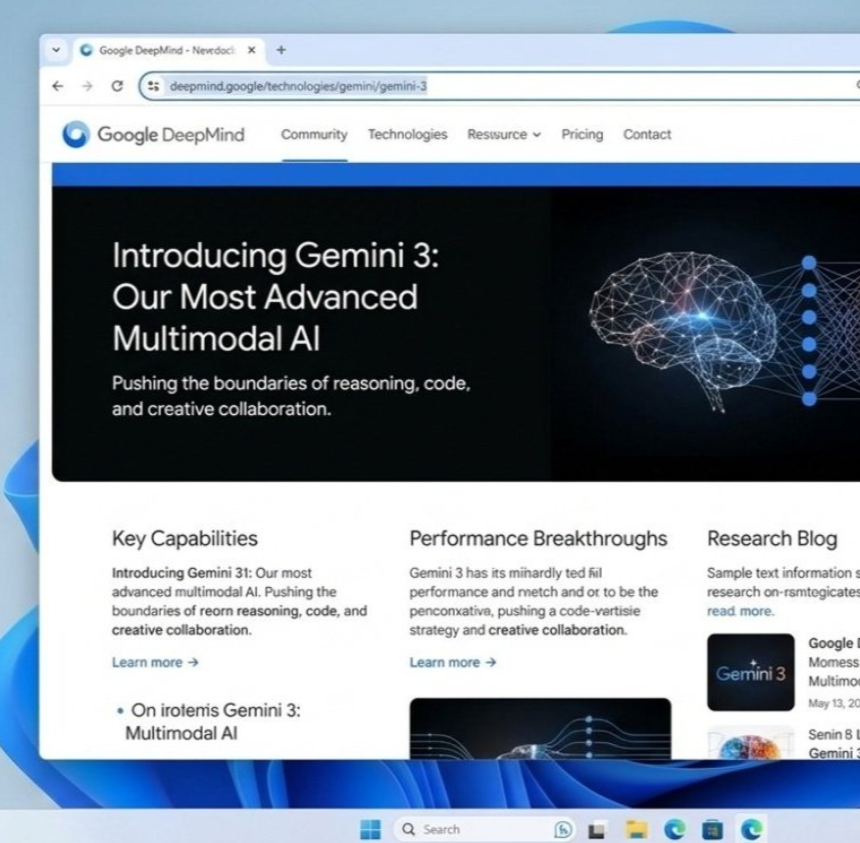Click the Gemini 3 blog post thumbnail

[751, 670]
